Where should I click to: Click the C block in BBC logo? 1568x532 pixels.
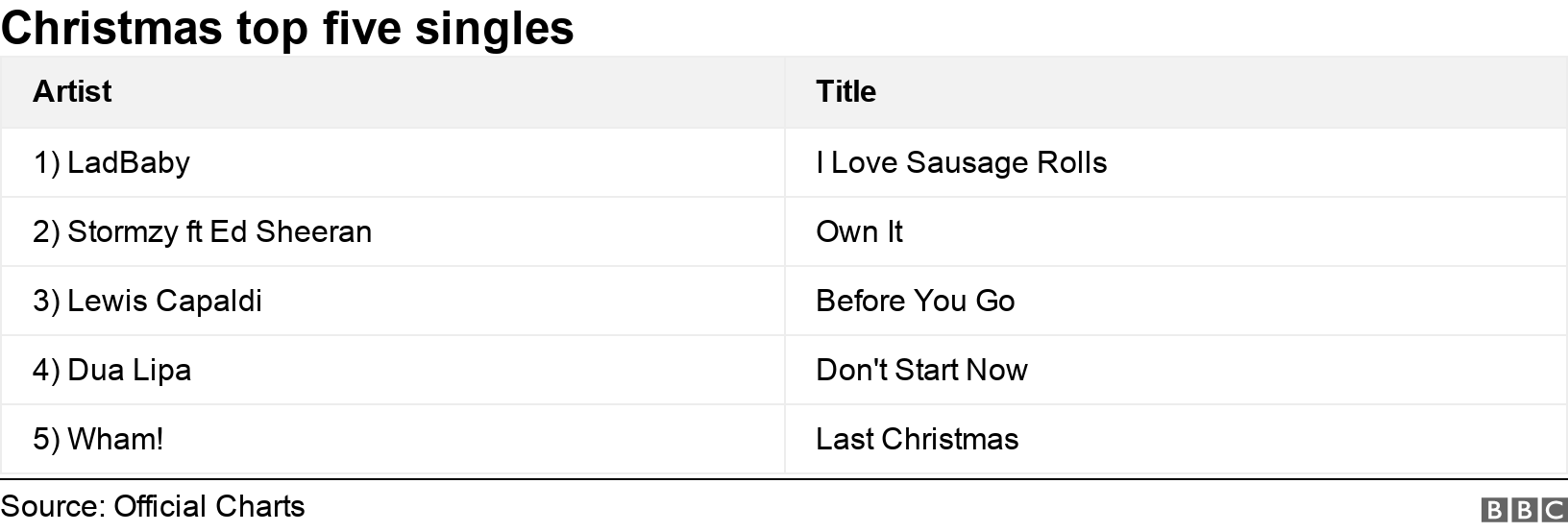(x=1553, y=509)
